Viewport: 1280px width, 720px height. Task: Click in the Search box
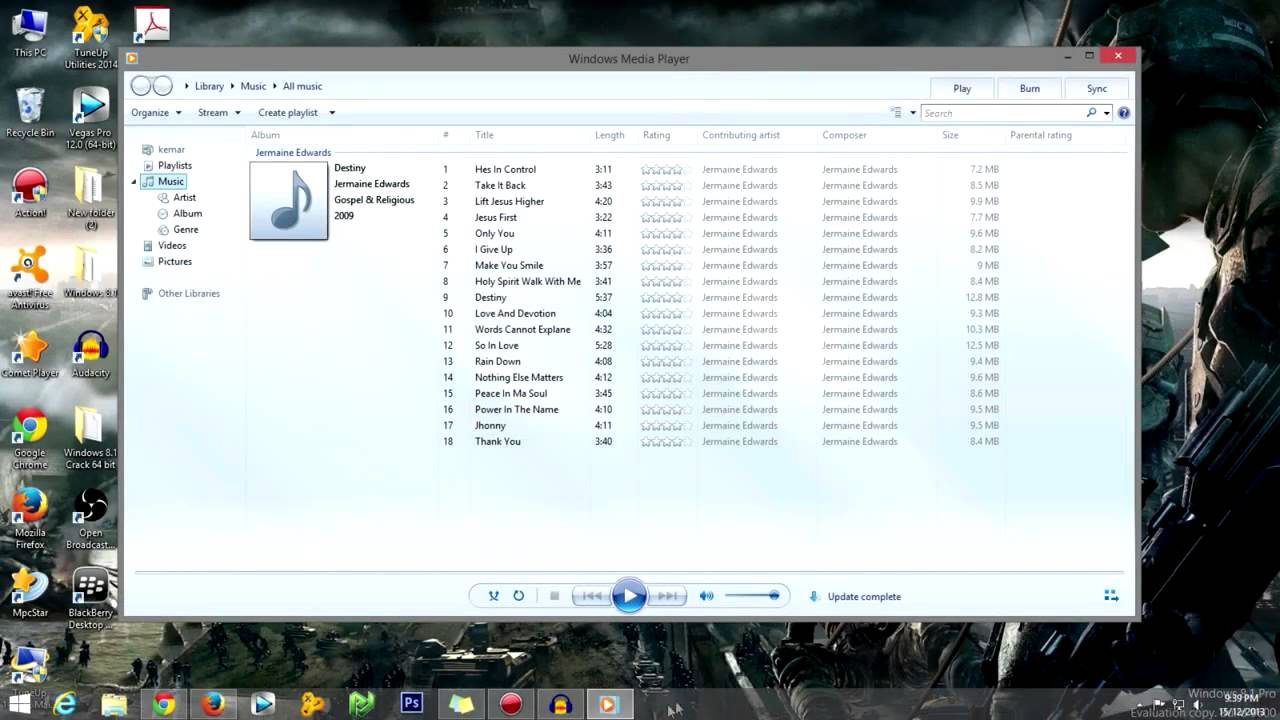point(1003,113)
